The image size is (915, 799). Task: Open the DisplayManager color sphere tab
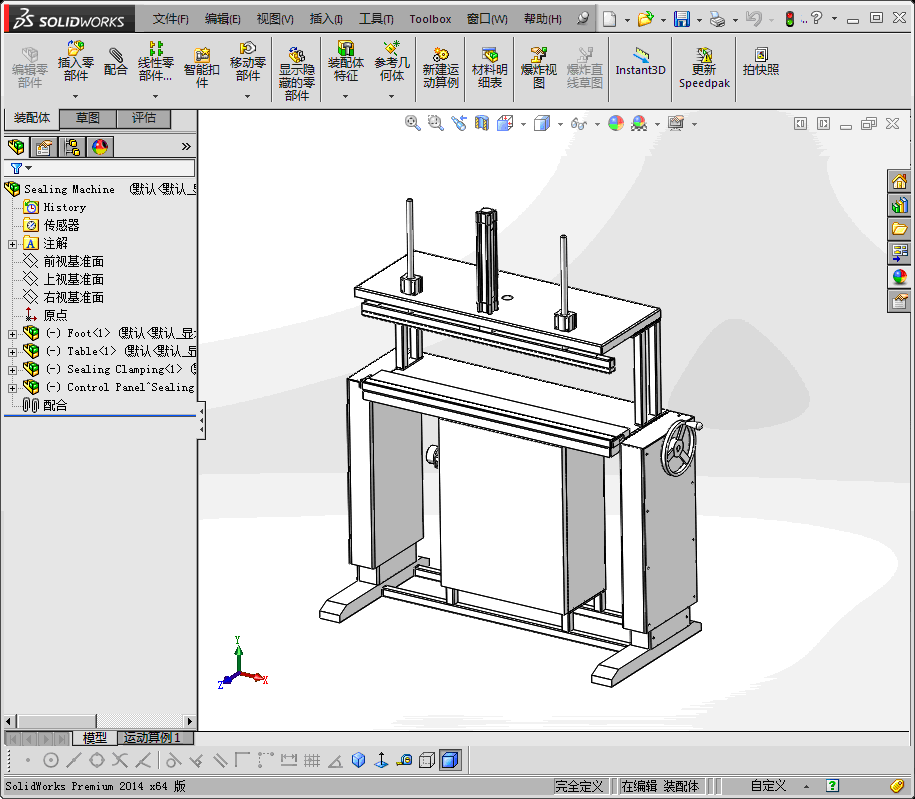point(99,147)
